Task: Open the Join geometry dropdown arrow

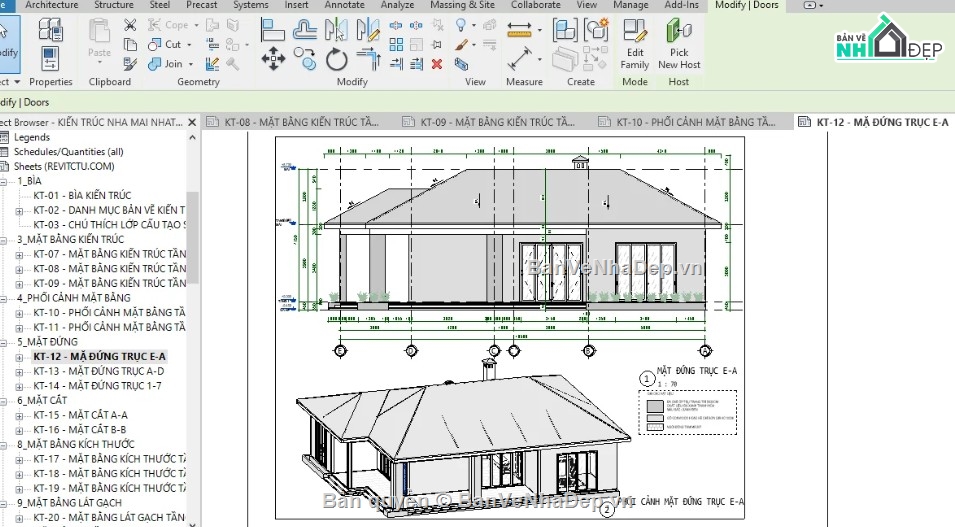Action: click(x=191, y=63)
